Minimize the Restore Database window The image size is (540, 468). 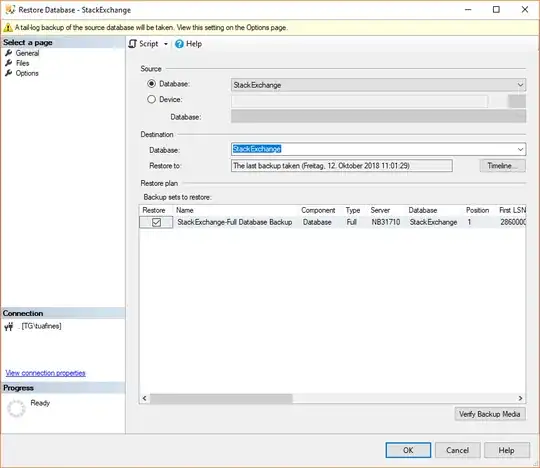click(468, 9)
